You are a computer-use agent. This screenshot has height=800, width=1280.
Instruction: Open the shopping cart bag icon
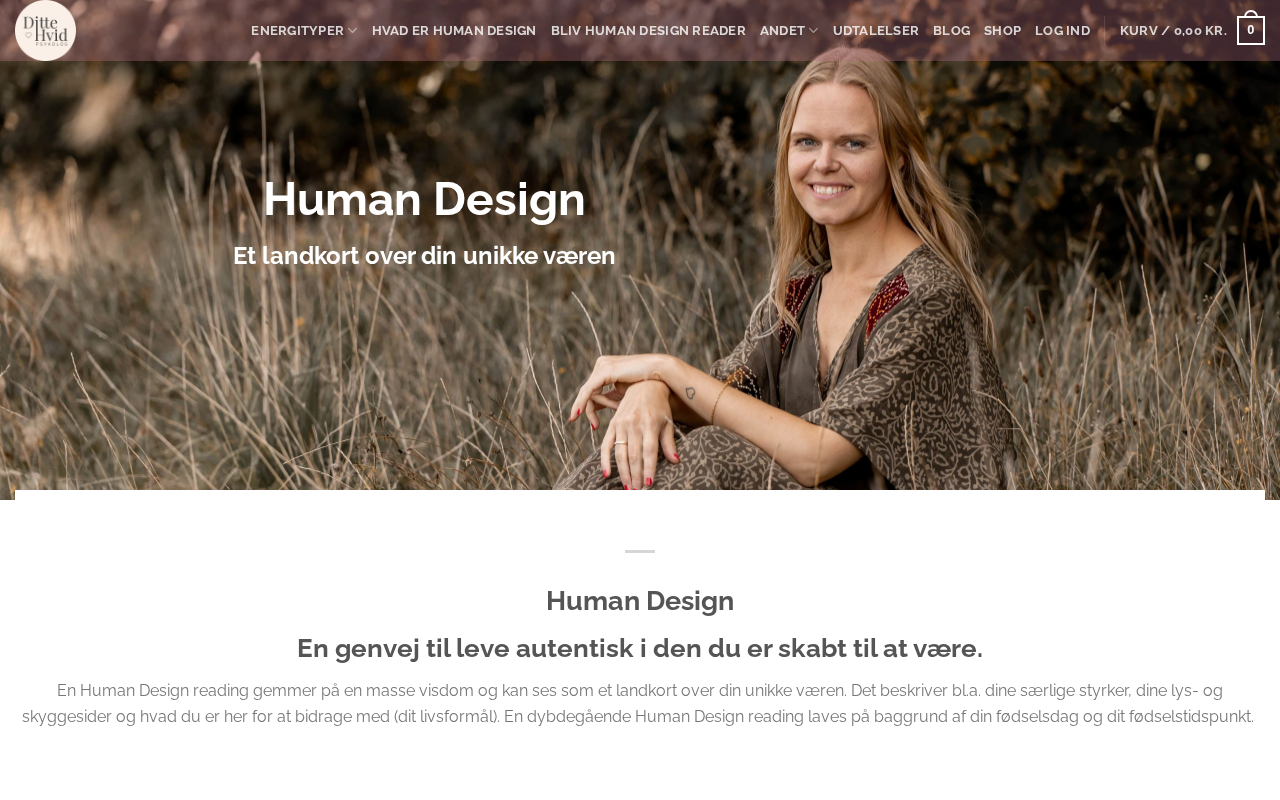pyautogui.click(x=1251, y=29)
